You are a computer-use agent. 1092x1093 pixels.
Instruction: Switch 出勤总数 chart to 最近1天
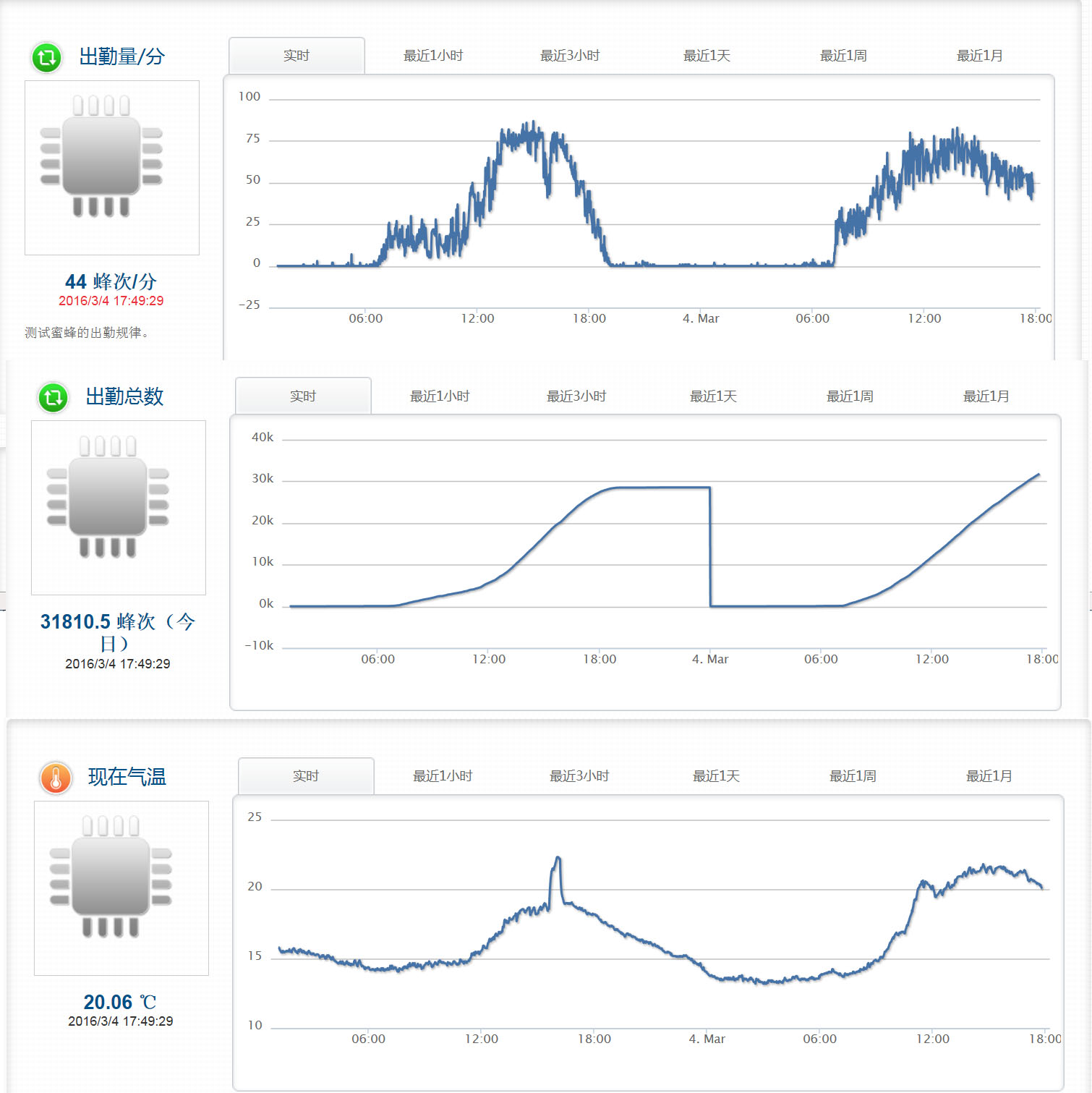tap(713, 396)
